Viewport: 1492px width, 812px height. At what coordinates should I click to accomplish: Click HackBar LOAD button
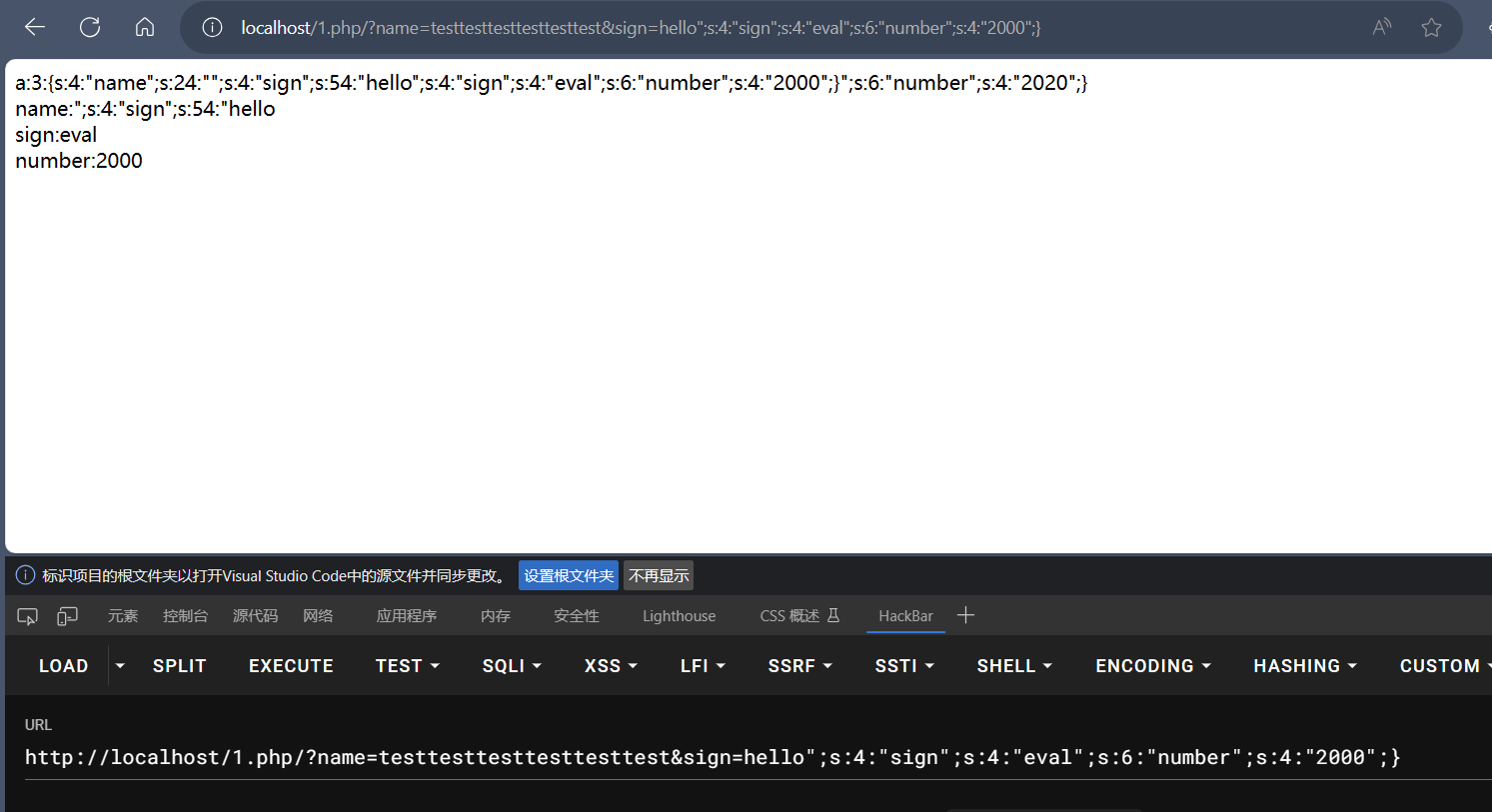pos(64,666)
